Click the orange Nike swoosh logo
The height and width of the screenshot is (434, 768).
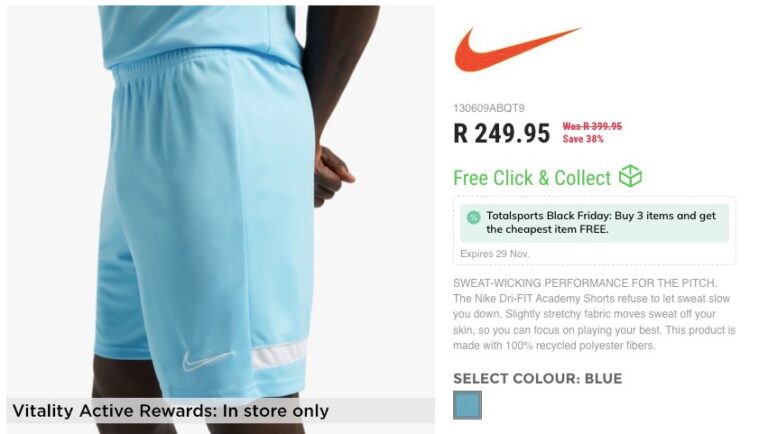click(517, 49)
